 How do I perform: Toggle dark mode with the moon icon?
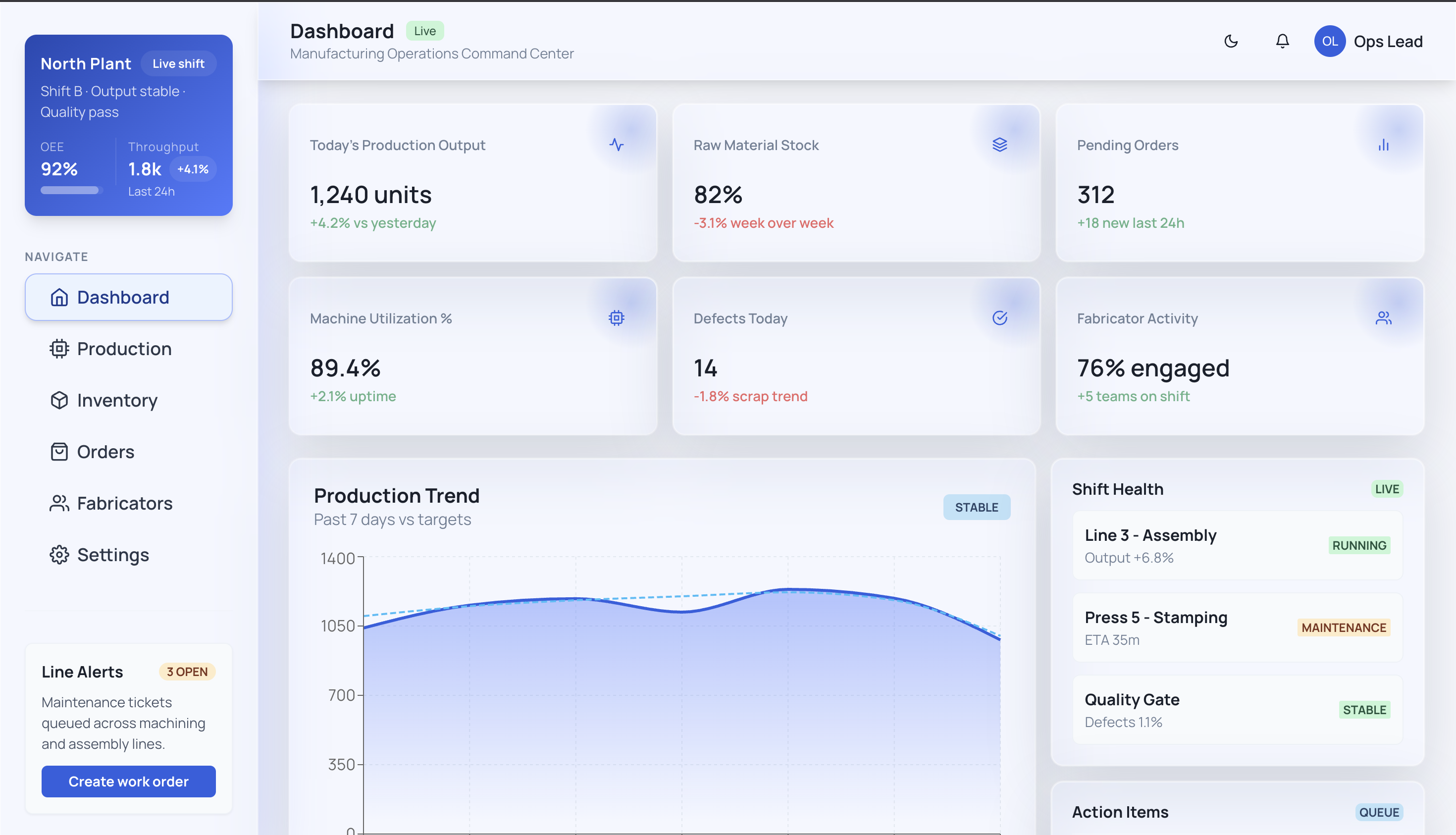click(x=1231, y=41)
